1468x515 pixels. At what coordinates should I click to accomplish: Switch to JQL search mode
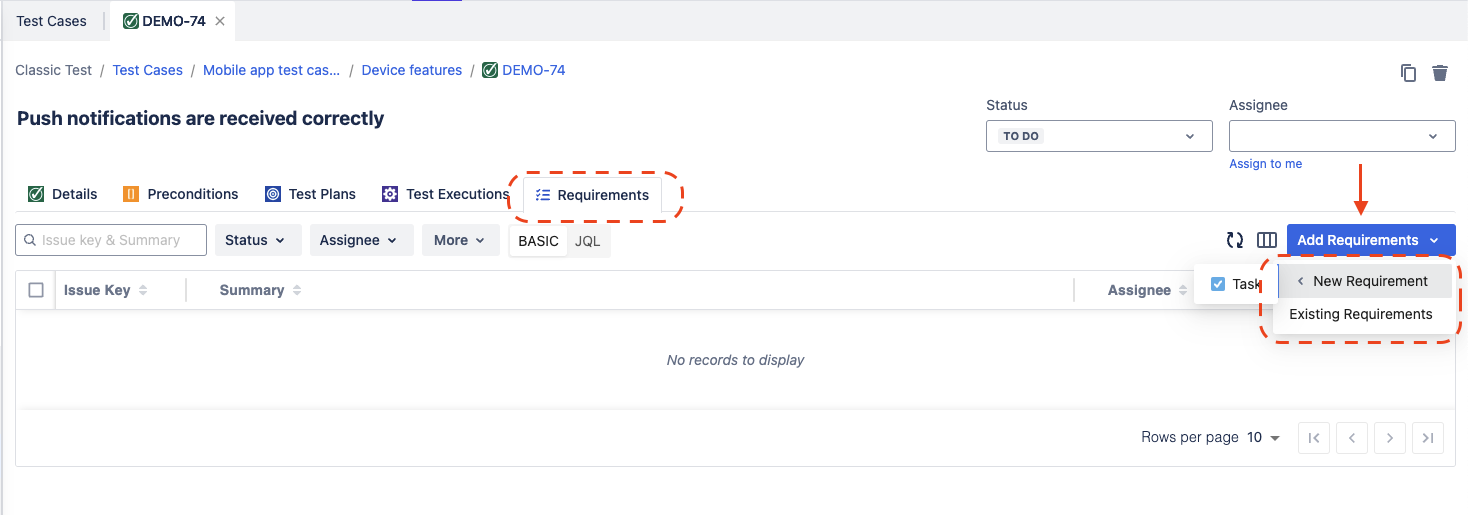[x=588, y=241]
